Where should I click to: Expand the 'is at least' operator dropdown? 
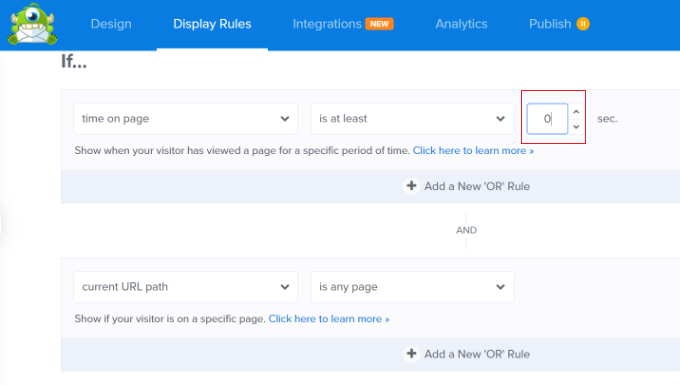coord(412,119)
